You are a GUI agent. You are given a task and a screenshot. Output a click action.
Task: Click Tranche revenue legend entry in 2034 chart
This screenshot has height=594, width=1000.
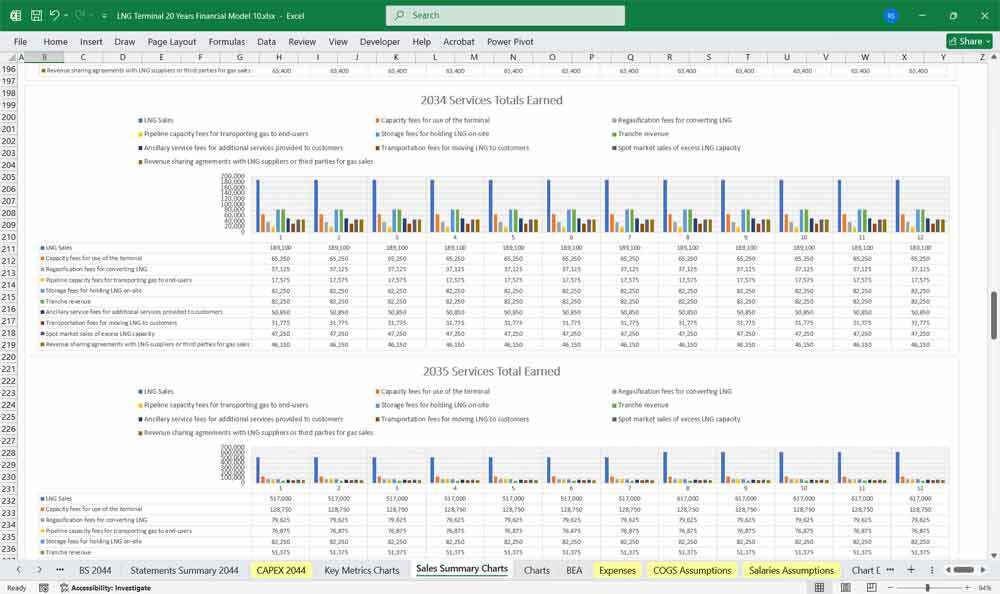click(640, 134)
